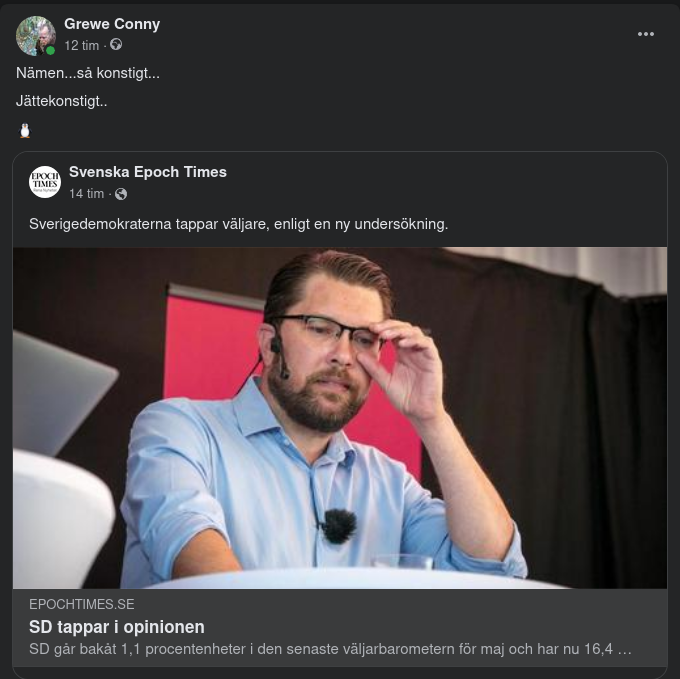This screenshot has width=680, height=679.
Task: Open the 12 tim timestamp link
Action: 82,46
